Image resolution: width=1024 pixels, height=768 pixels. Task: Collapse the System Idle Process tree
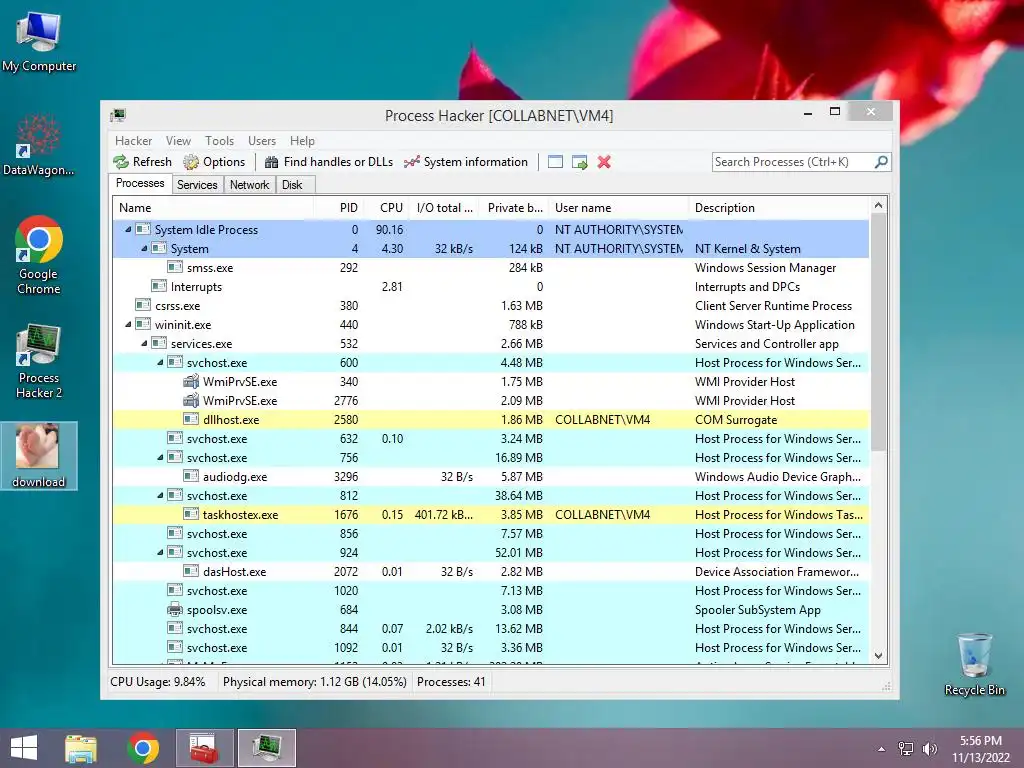pyautogui.click(x=128, y=229)
